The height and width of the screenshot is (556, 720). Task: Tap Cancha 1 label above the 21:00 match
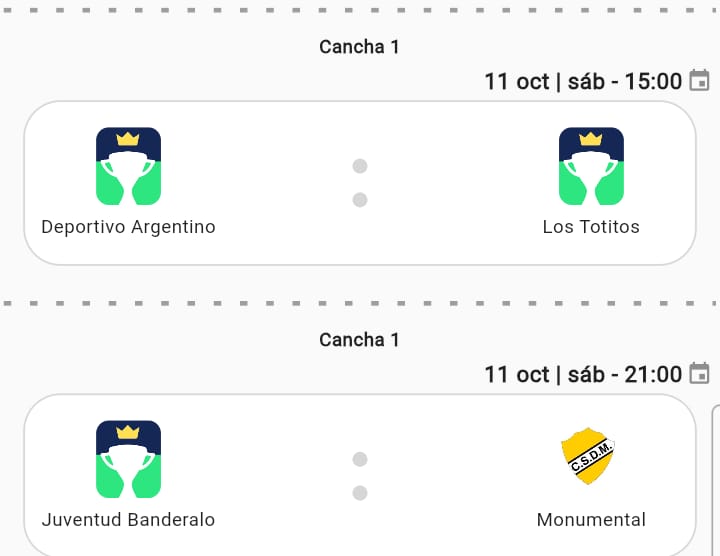(359, 340)
